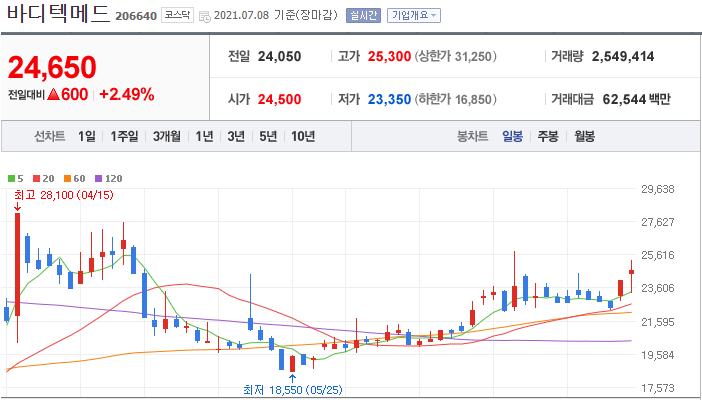Click the +2.49% change percentage

pos(127,95)
